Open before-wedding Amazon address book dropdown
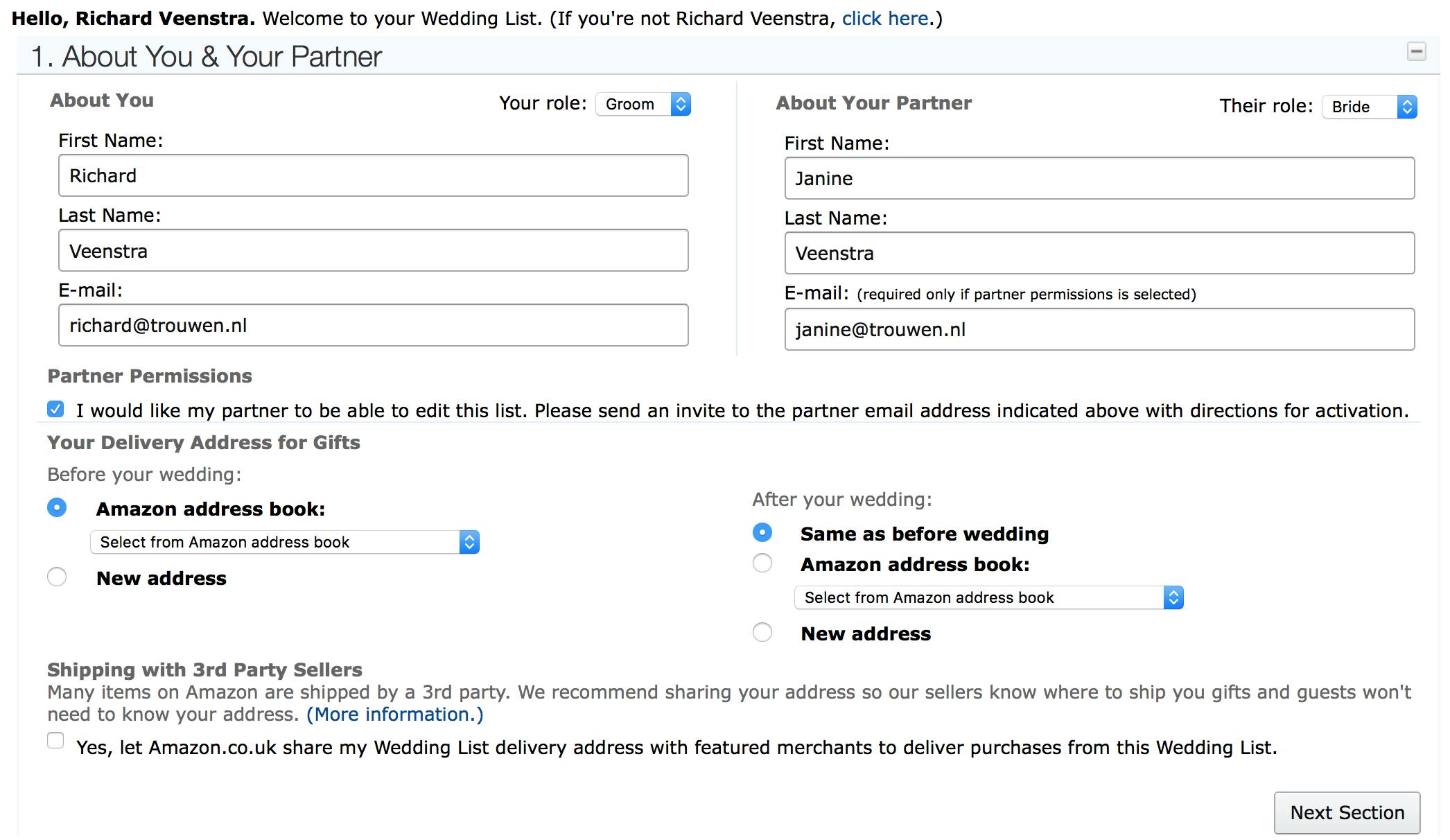The width and height of the screenshot is (1450, 840). pyautogui.click(x=284, y=542)
